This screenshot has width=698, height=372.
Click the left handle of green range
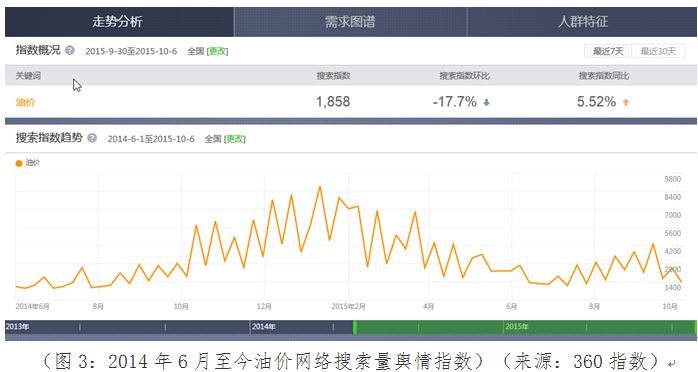click(355, 327)
